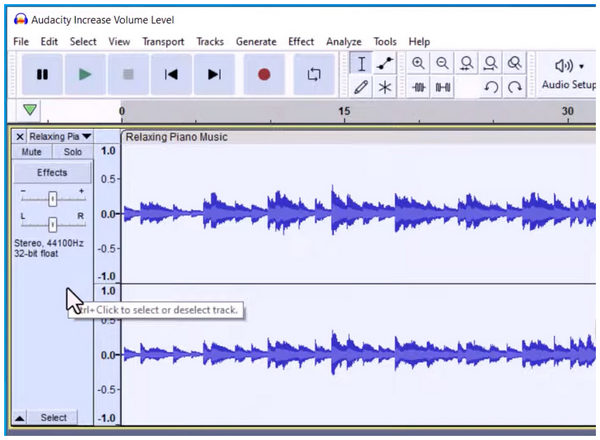600x440 pixels.
Task: Click the track Select button
Action: (53, 417)
